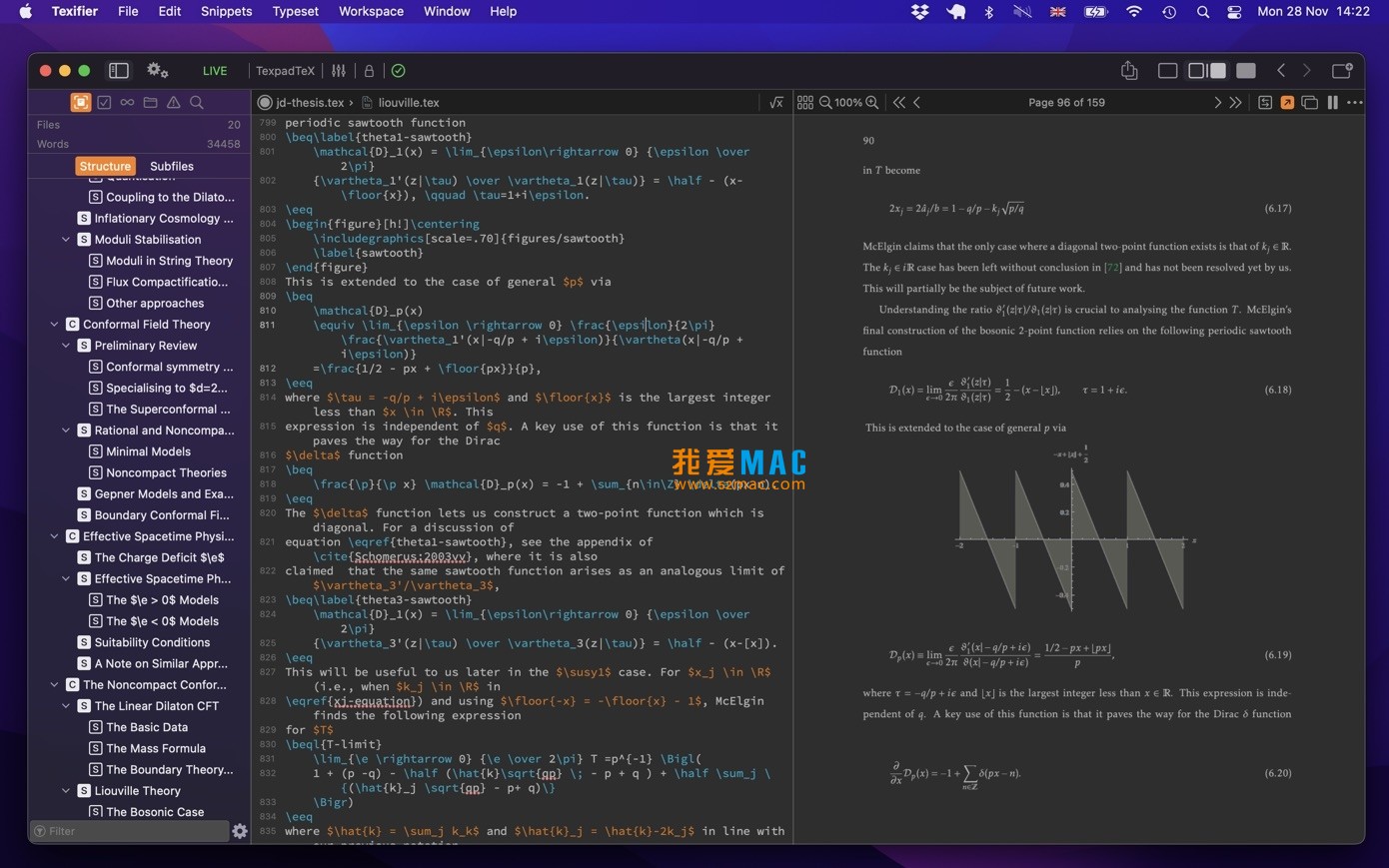1389x868 pixels.
Task: Show typeset warnings via the triangle icon
Action: pos(173,102)
